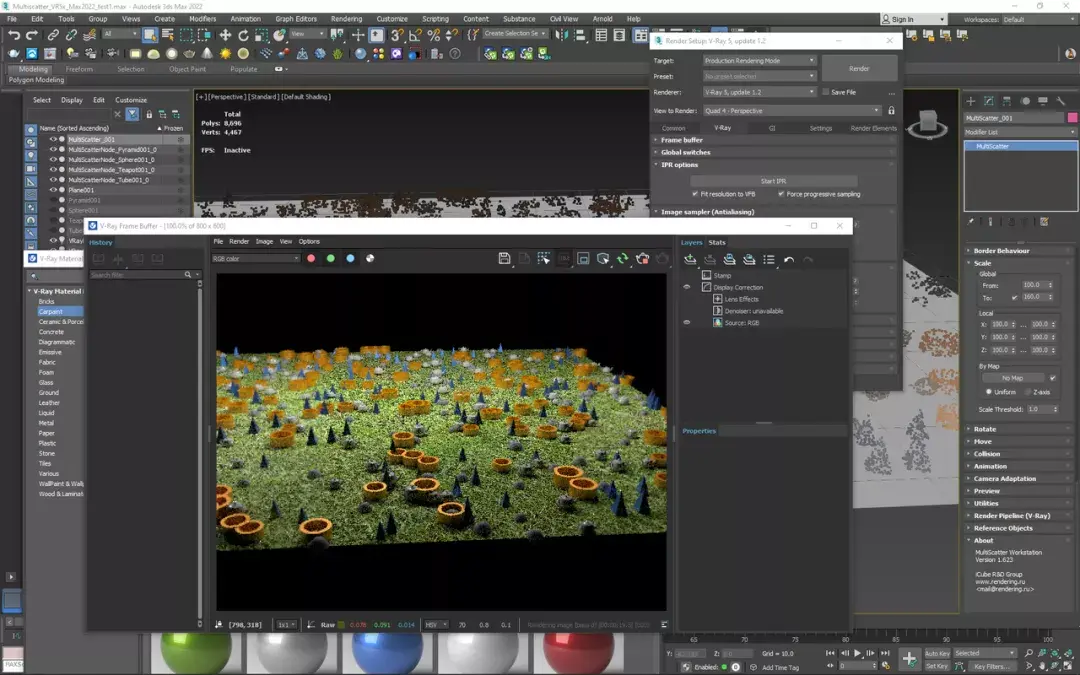Click the lock icon beside View to Render
This screenshot has height=675, width=1080.
(891, 111)
